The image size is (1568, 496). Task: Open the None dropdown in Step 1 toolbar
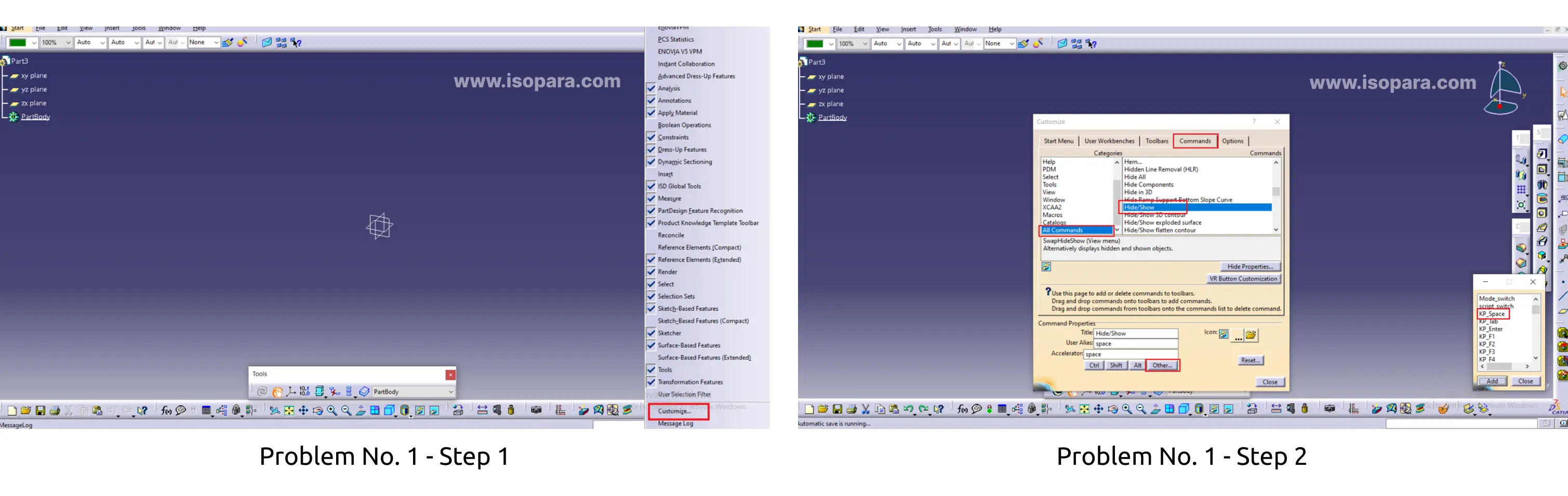click(x=216, y=43)
